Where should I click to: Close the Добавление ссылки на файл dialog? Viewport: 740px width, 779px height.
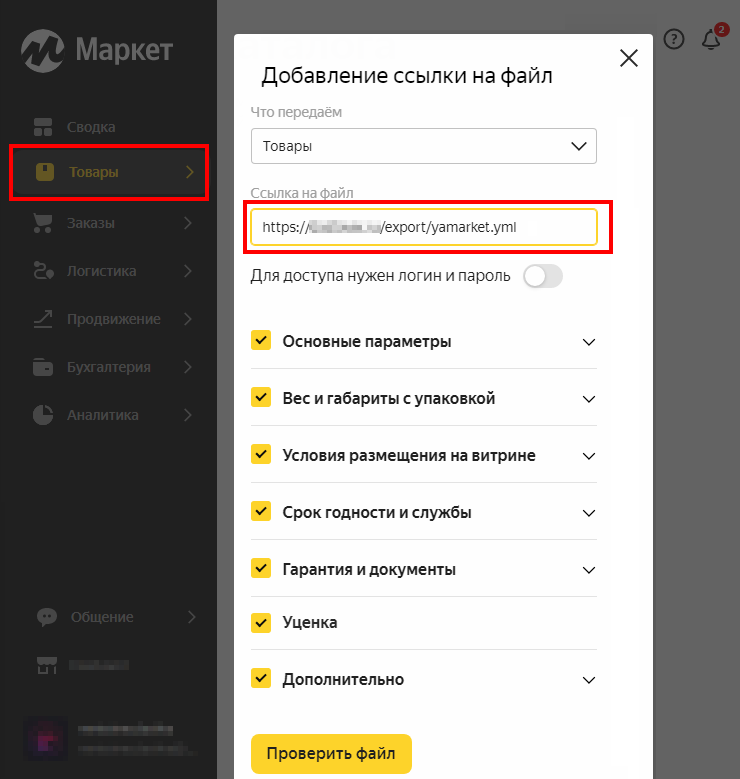pos(629,58)
